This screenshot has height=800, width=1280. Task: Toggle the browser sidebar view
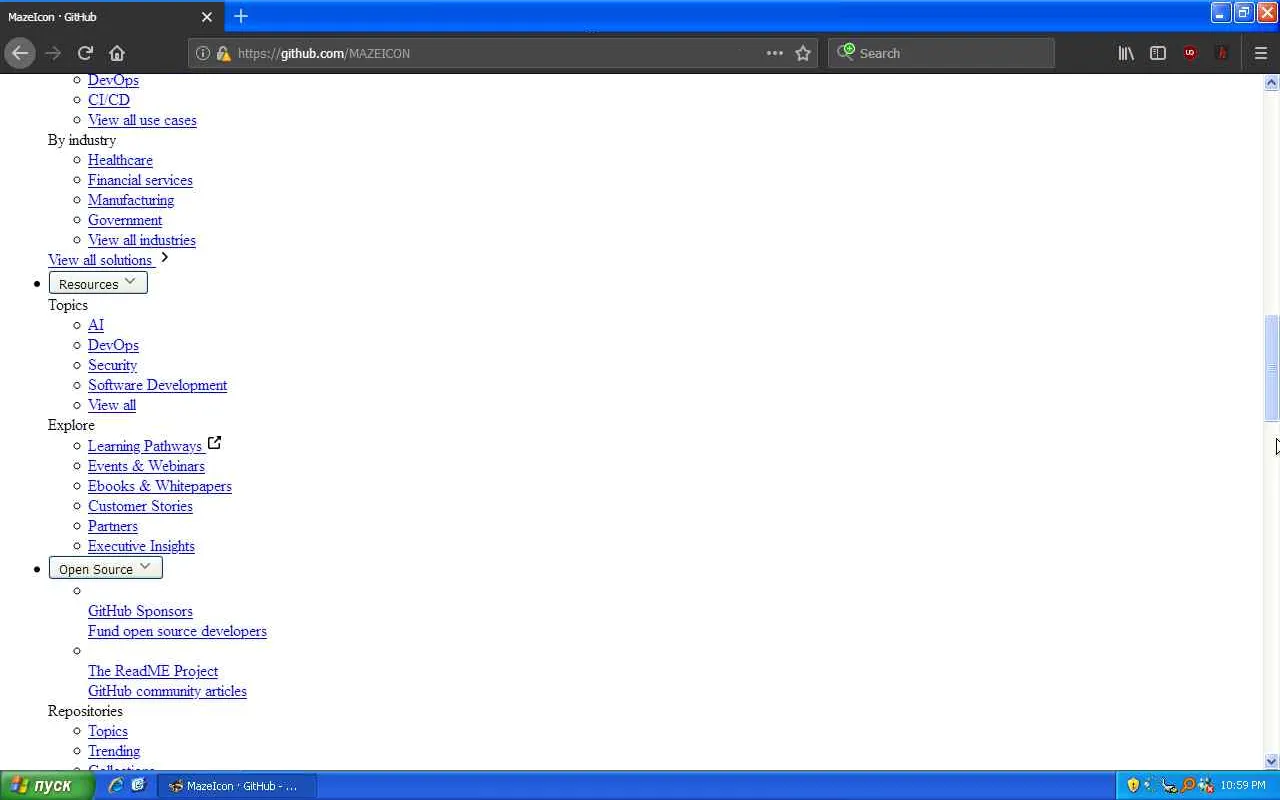click(x=1158, y=53)
